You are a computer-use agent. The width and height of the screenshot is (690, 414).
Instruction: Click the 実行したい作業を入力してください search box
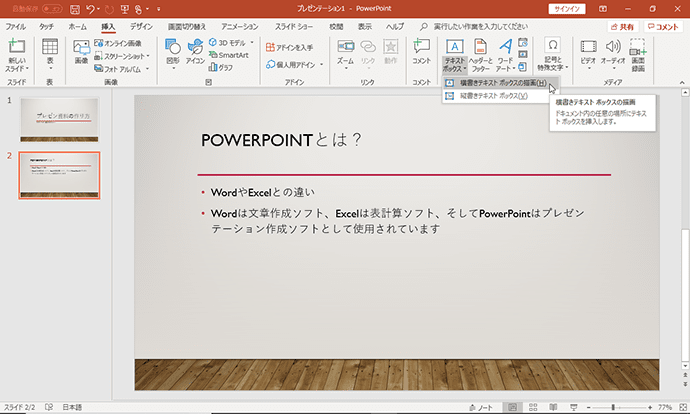click(480, 26)
